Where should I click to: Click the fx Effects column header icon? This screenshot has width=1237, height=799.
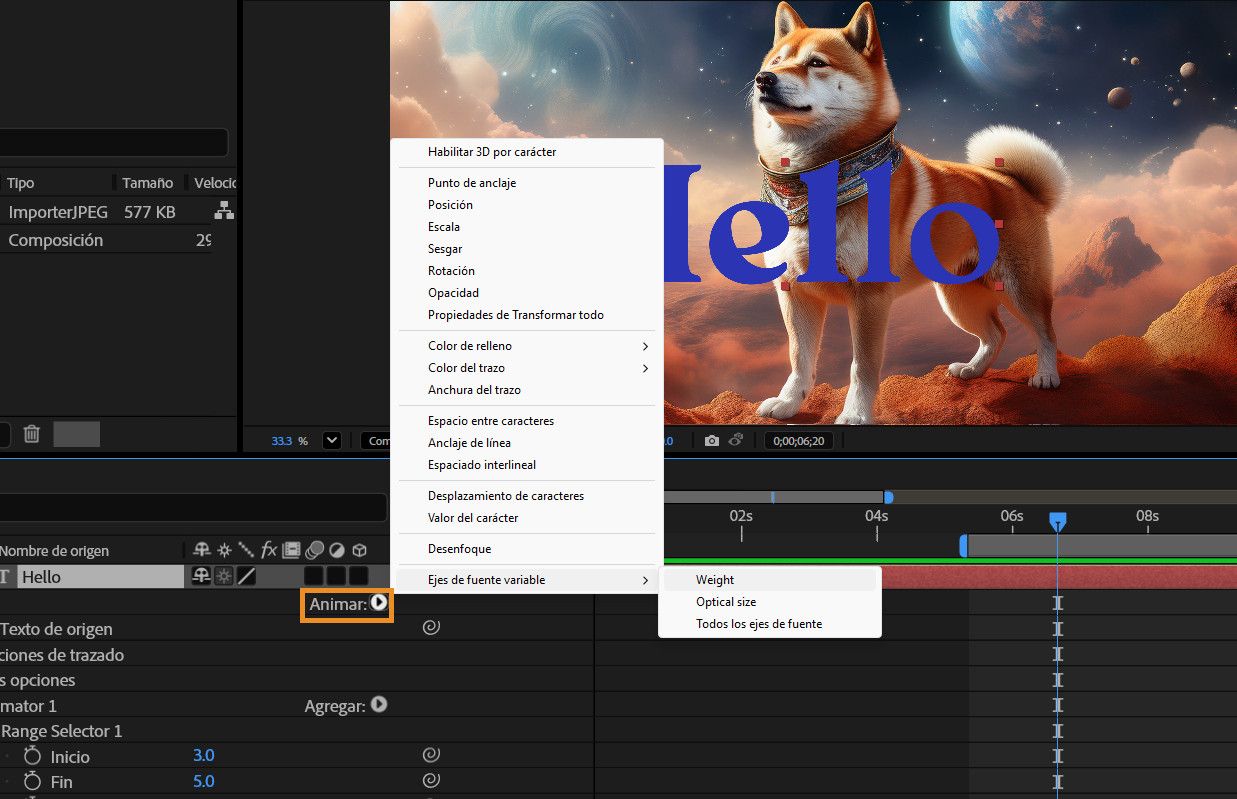point(269,550)
